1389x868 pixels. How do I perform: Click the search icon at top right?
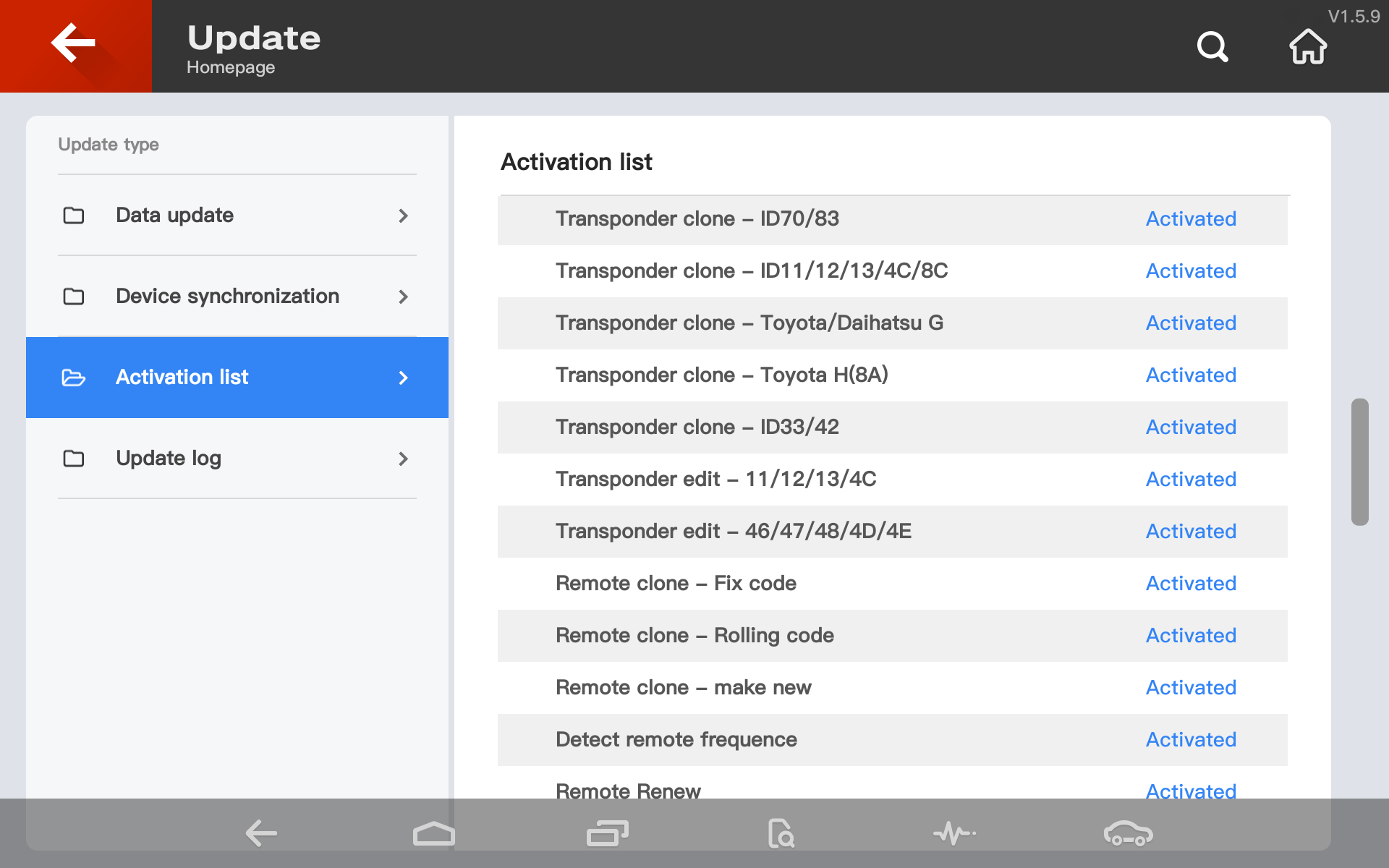(1214, 46)
